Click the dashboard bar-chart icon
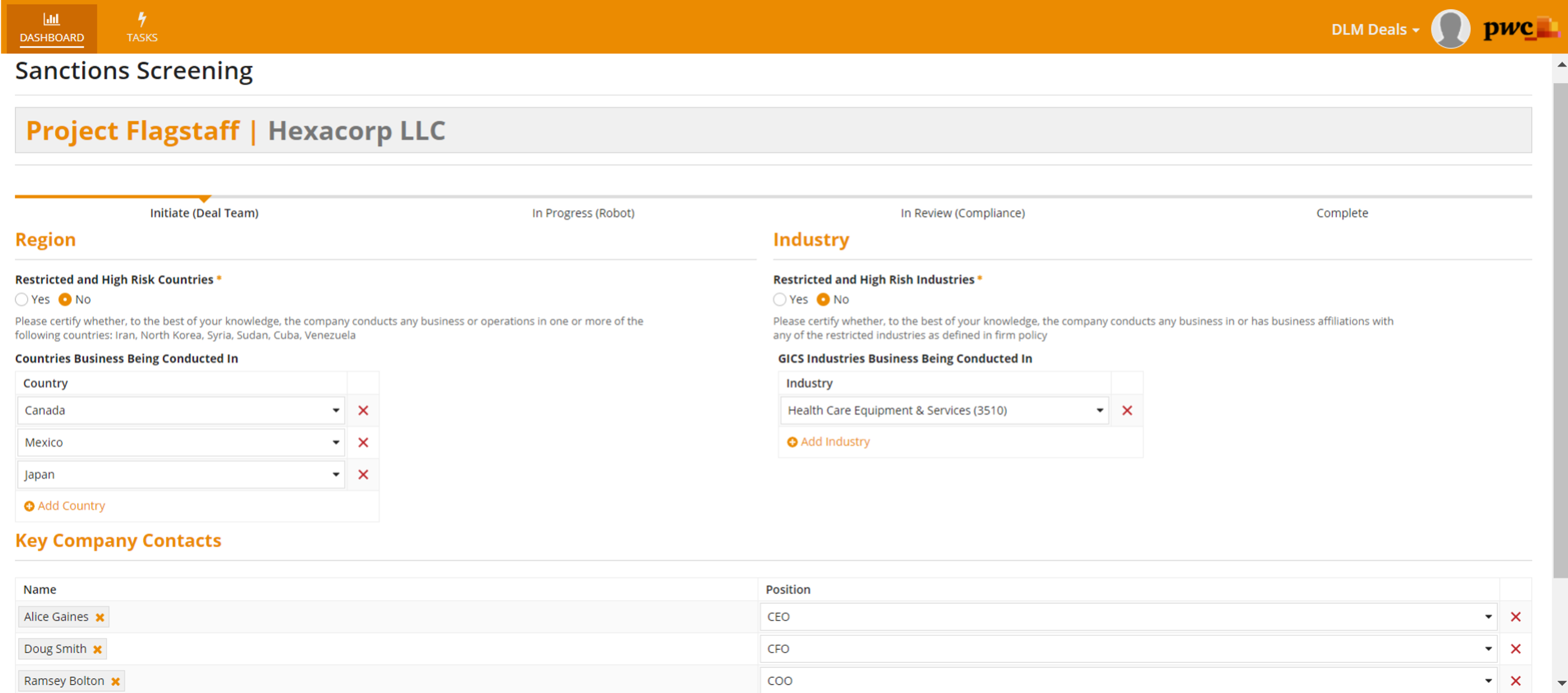The image size is (1568, 693). click(x=52, y=19)
